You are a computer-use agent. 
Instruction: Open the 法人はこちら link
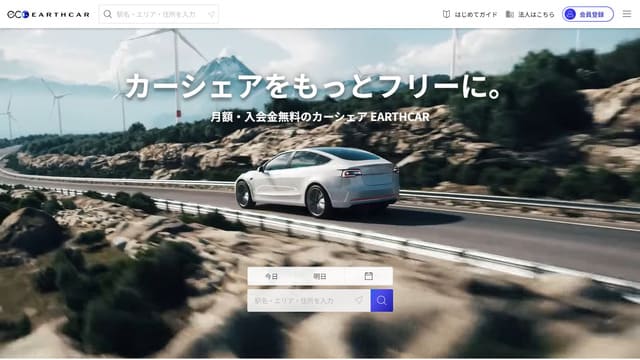(x=530, y=14)
